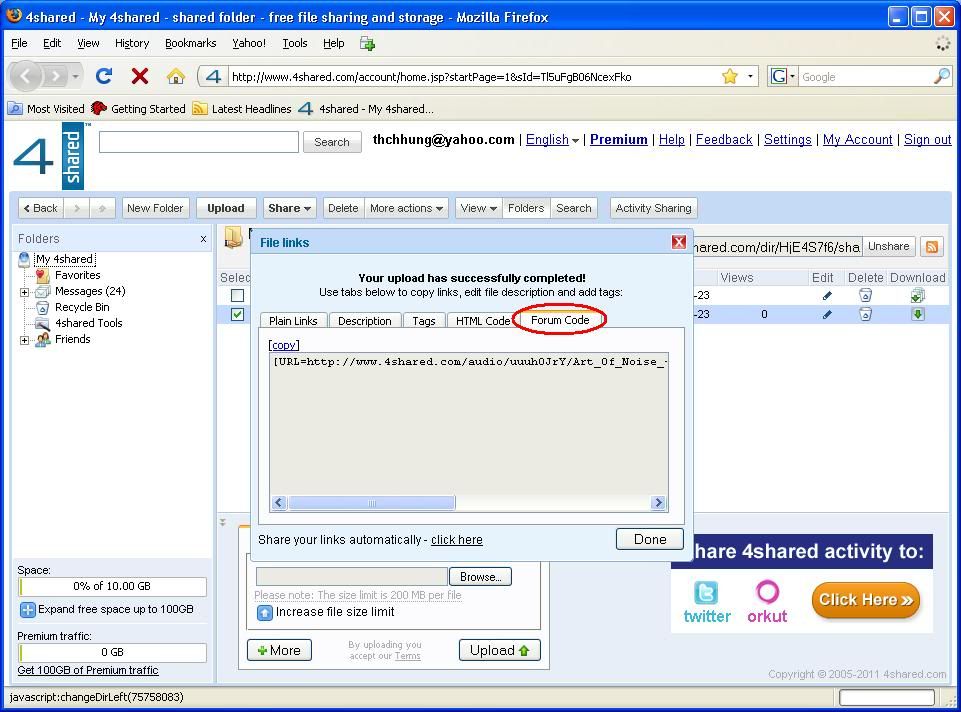The height and width of the screenshot is (712, 961).
Task: Bookmark this page with the star icon
Action: pyautogui.click(x=729, y=77)
